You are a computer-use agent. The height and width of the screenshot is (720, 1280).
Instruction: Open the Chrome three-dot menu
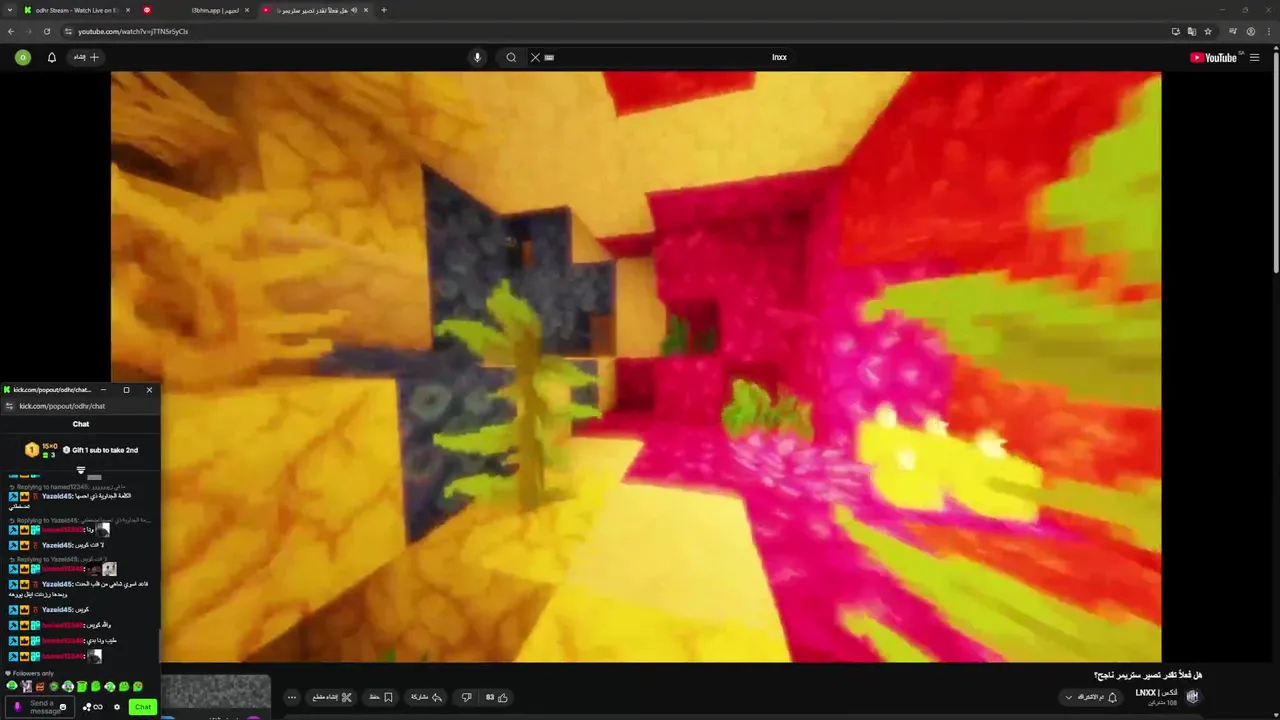click(1268, 31)
